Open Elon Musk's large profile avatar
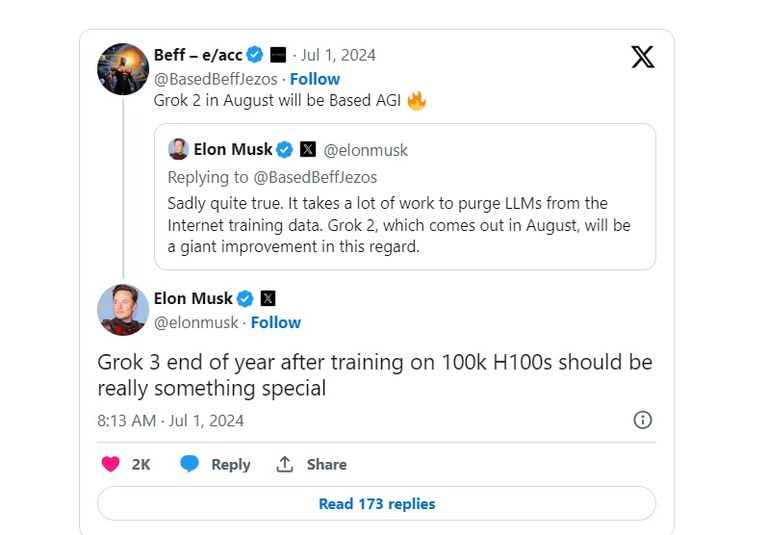The width and height of the screenshot is (768, 535). 123,310
